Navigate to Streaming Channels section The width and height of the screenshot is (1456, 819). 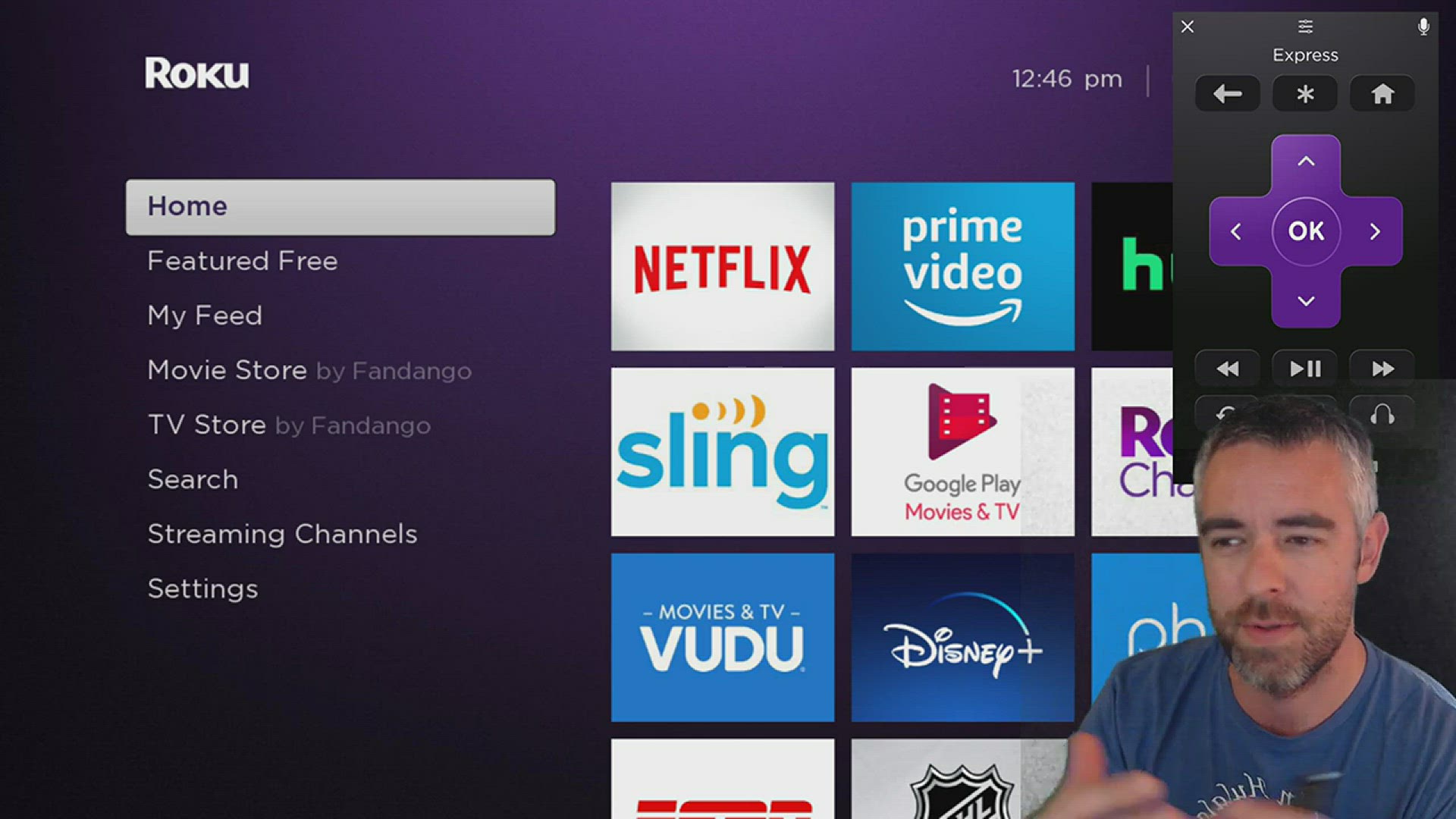(x=282, y=533)
